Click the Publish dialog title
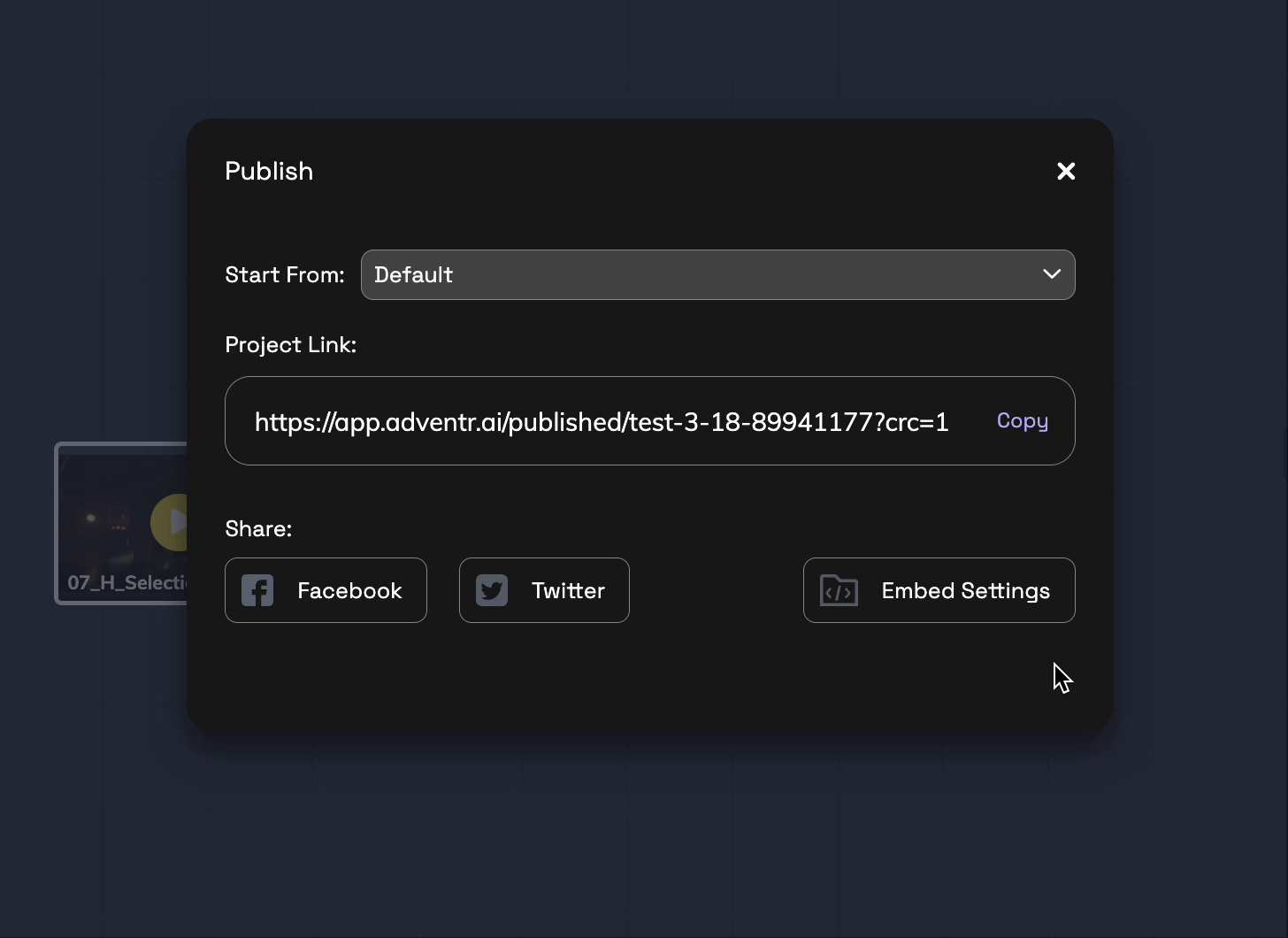 pos(269,171)
